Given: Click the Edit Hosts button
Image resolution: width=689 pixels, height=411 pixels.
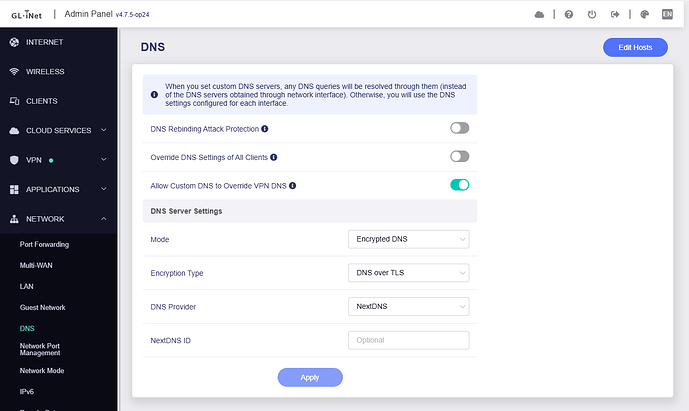Looking at the screenshot, I should point(635,47).
